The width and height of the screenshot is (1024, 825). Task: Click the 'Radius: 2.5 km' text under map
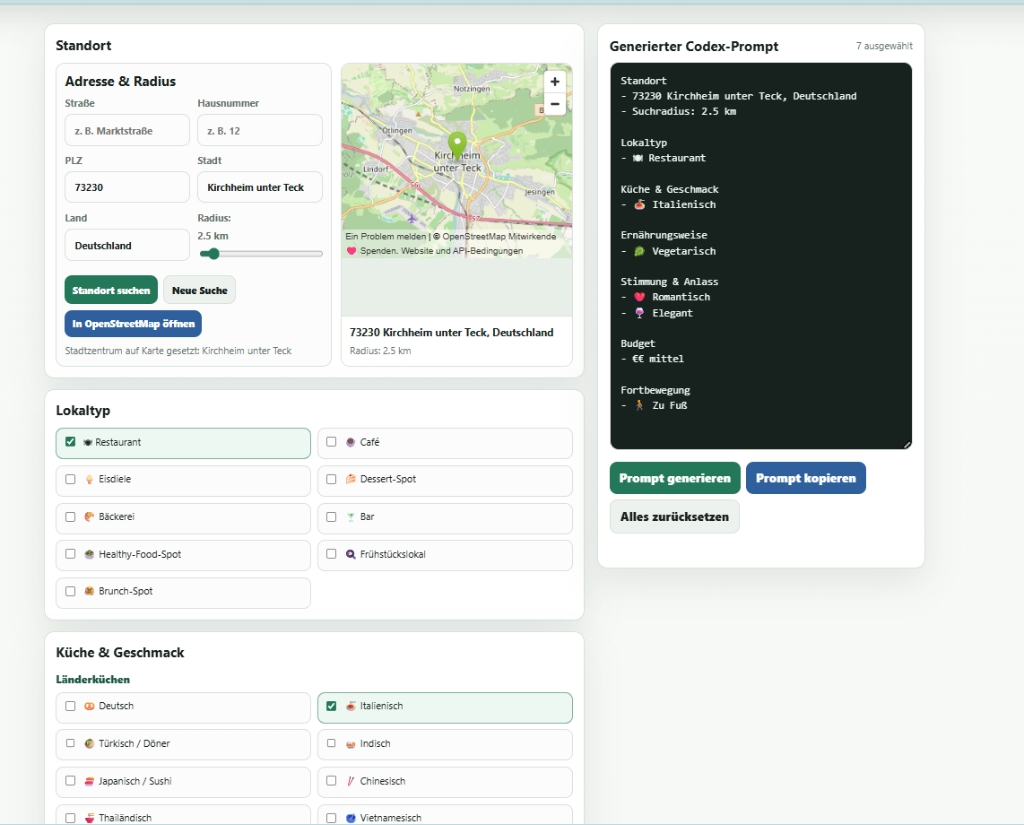[x=380, y=351]
